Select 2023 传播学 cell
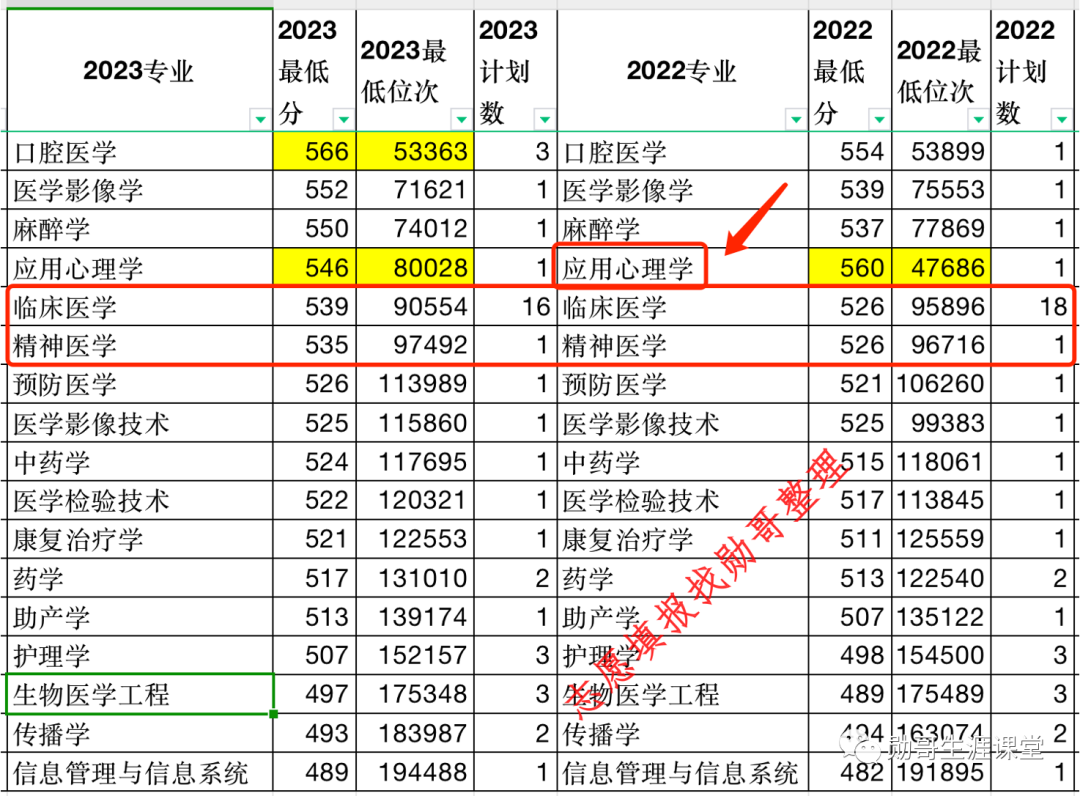The height and width of the screenshot is (796, 1080). tap(140, 733)
